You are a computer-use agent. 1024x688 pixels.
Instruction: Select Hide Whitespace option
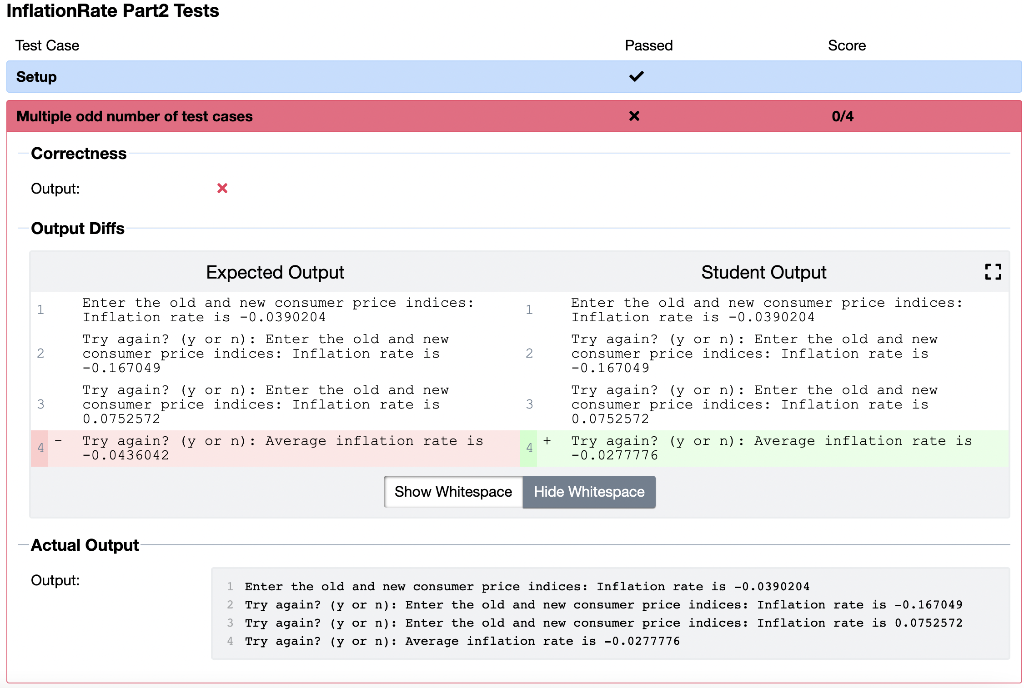[x=589, y=492]
